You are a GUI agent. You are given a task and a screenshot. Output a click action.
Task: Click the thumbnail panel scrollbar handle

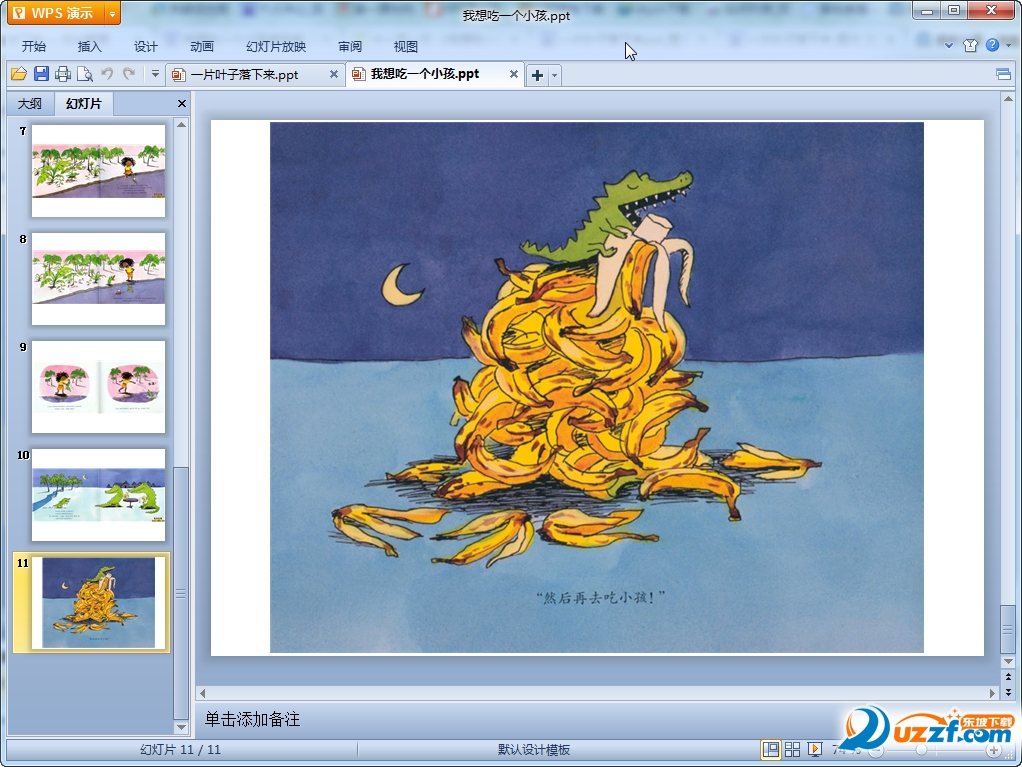click(181, 592)
